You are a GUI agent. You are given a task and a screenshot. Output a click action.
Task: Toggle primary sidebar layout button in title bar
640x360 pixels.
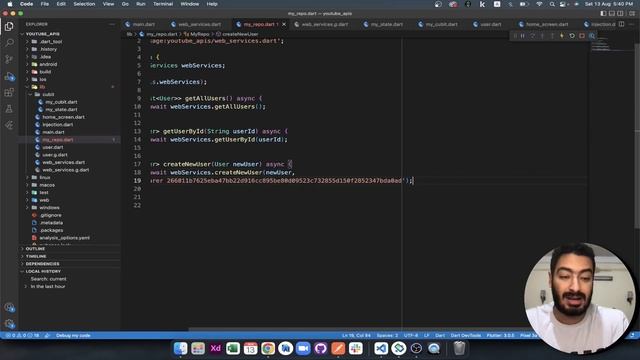(603, 13)
